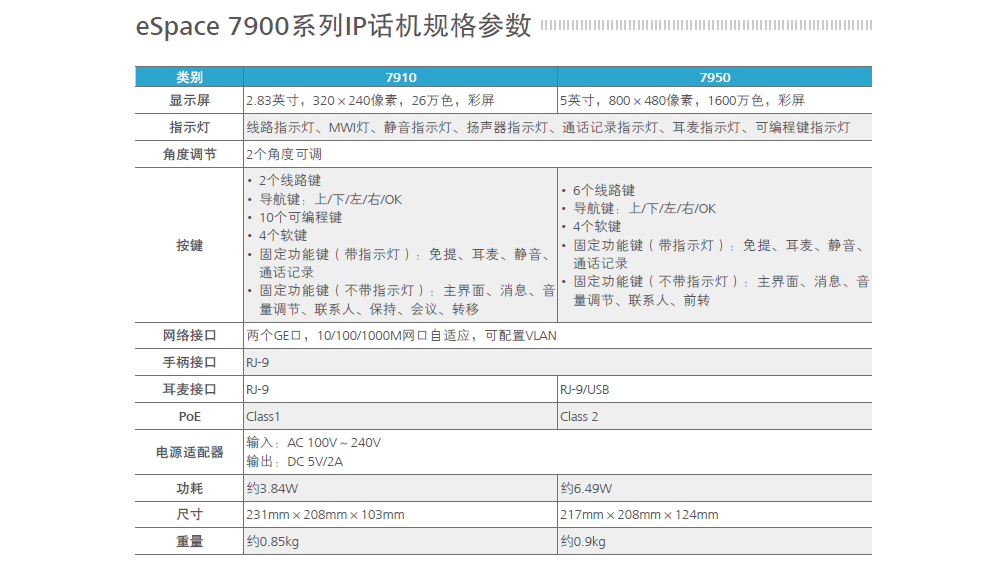Select the RJ-9 value in 耳麦接口 row
Image resolution: width=1000 pixels, height=564 pixels.
(x=258, y=389)
